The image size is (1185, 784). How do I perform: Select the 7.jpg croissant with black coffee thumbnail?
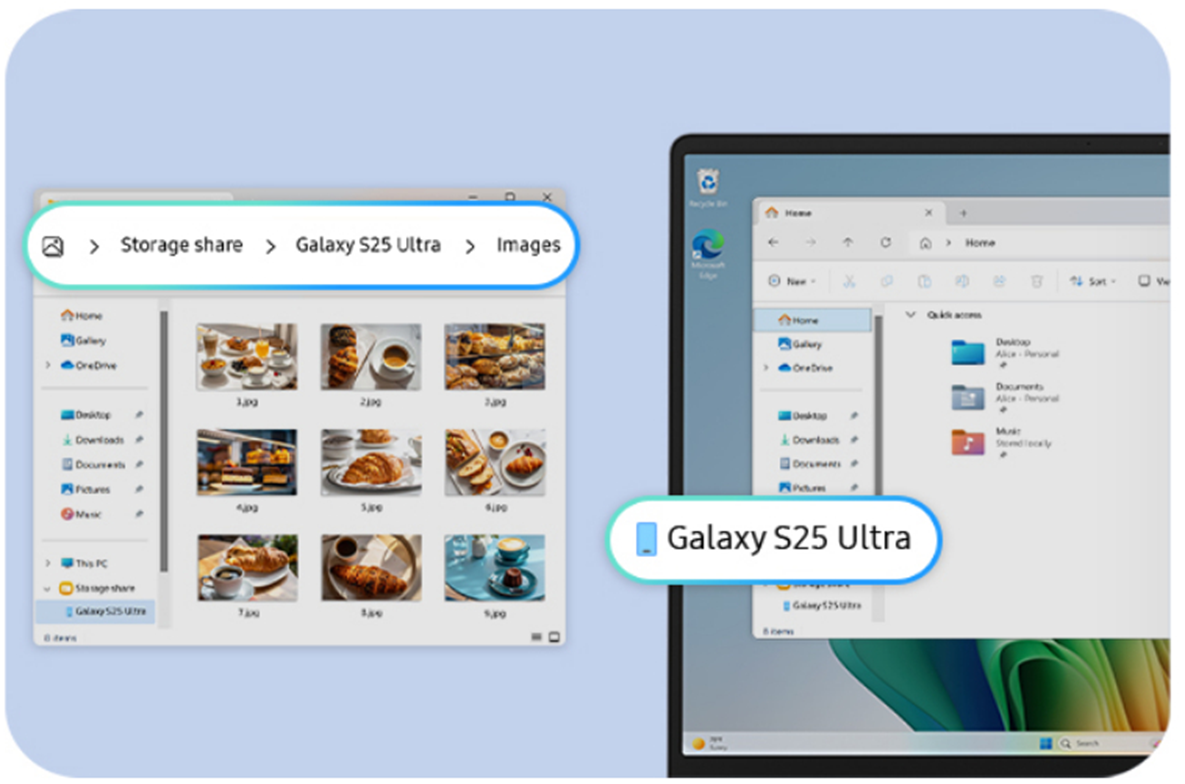click(247, 568)
